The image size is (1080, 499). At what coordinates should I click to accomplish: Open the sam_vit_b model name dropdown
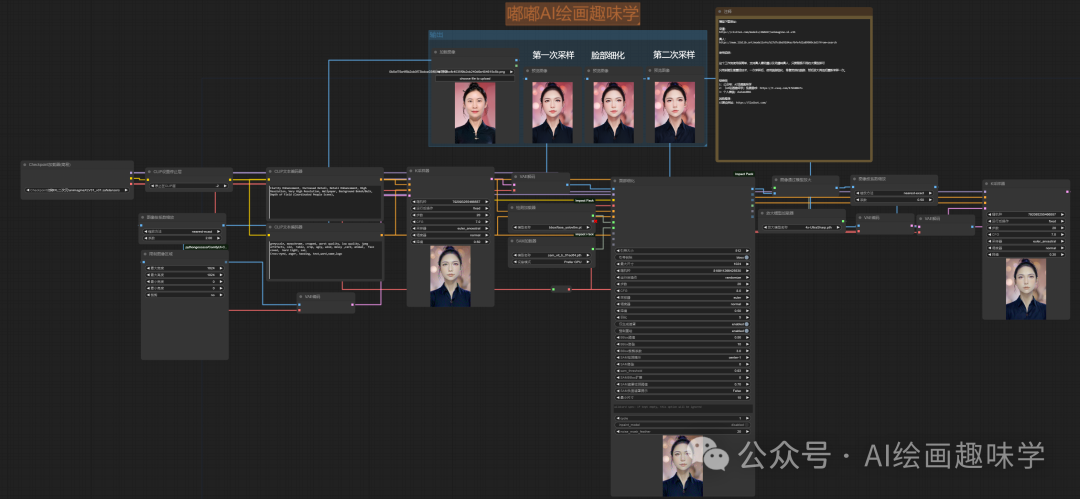point(551,255)
